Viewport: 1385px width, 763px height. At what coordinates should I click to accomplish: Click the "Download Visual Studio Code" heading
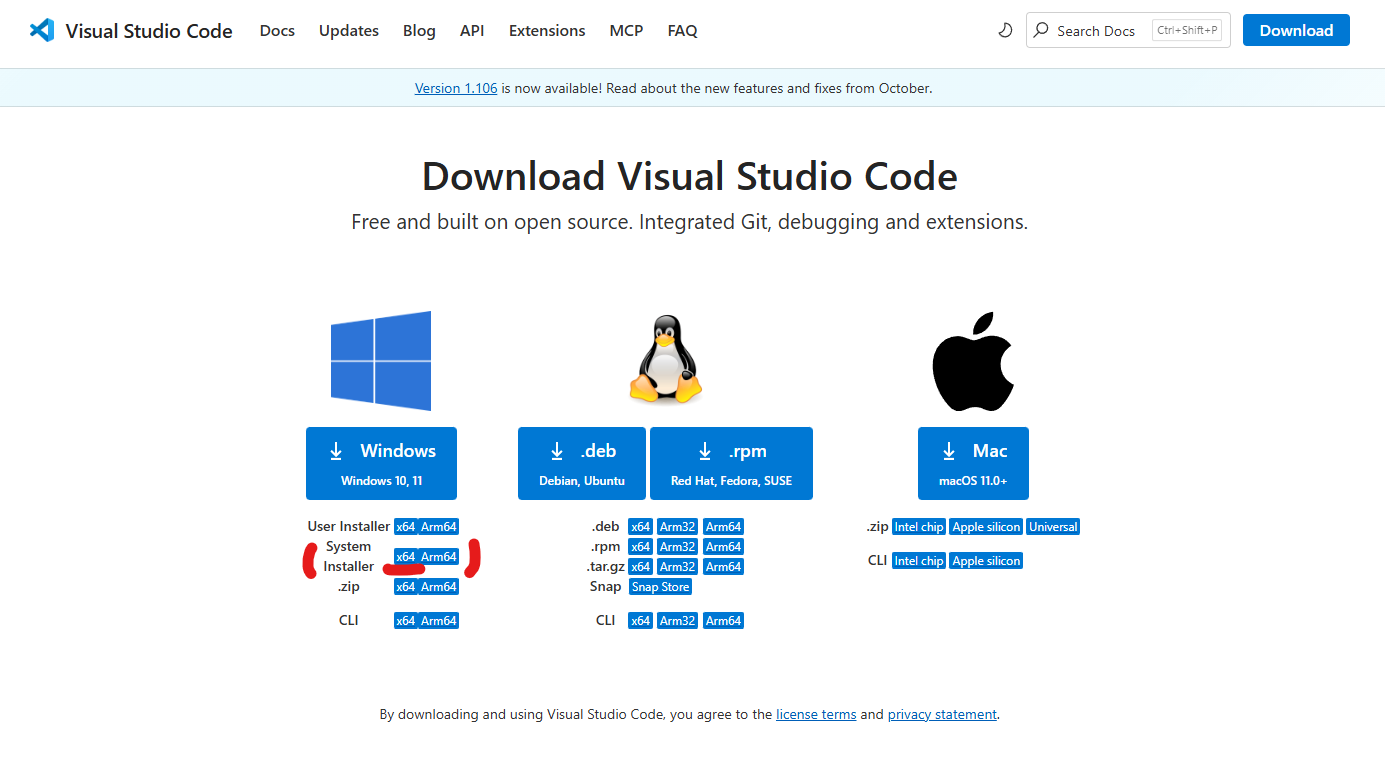690,177
